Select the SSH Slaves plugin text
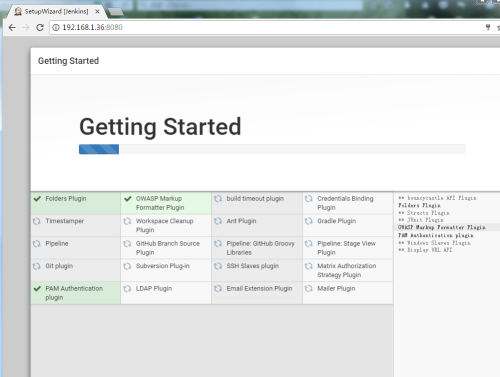This screenshot has width=500, height=377. coord(253,266)
